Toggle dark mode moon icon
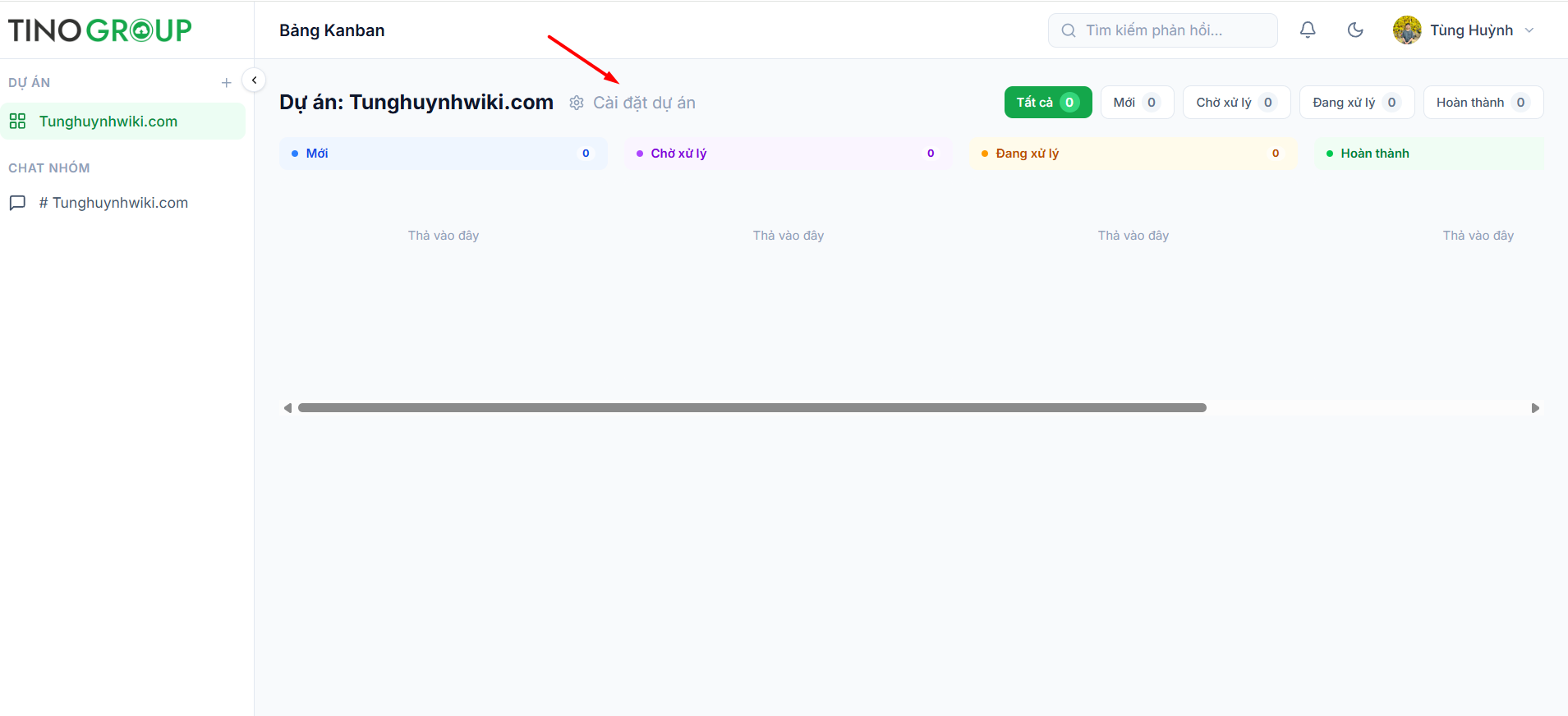Viewport: 1568px width, 716px height. click(1355, 30)
